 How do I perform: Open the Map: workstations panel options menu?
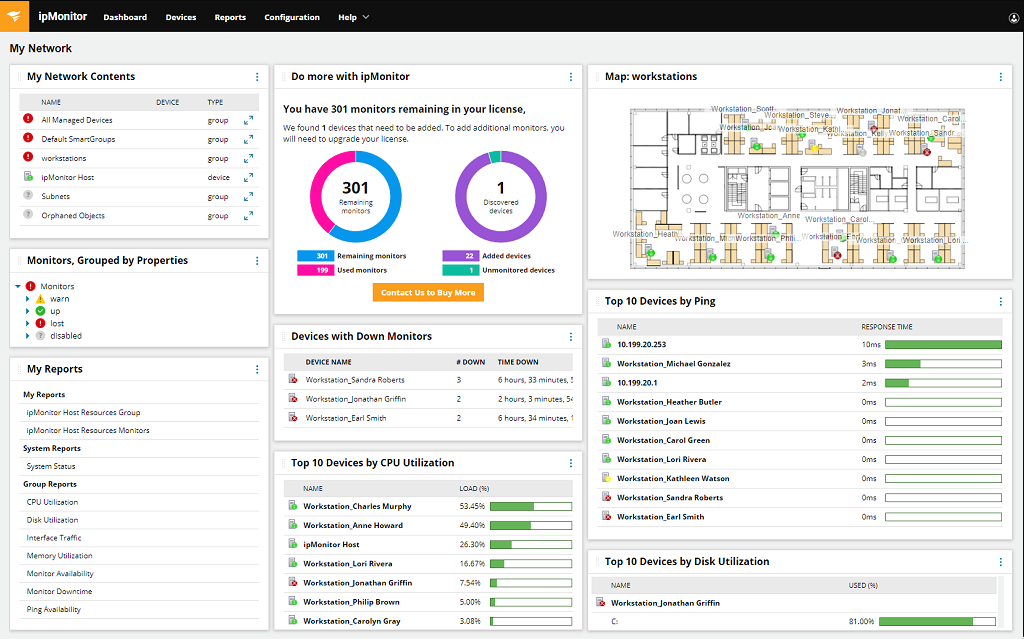pos(1000,76)
